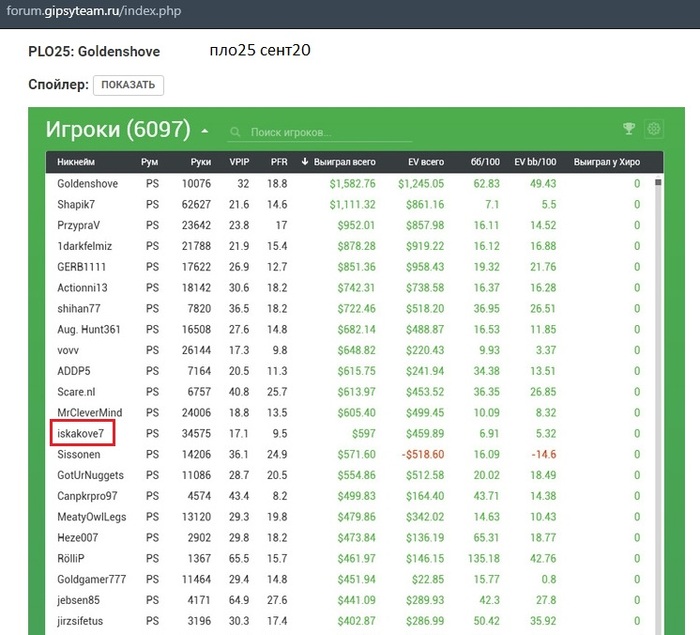
Task: Sort by Руки column header
Action: (x=200, y=162)
